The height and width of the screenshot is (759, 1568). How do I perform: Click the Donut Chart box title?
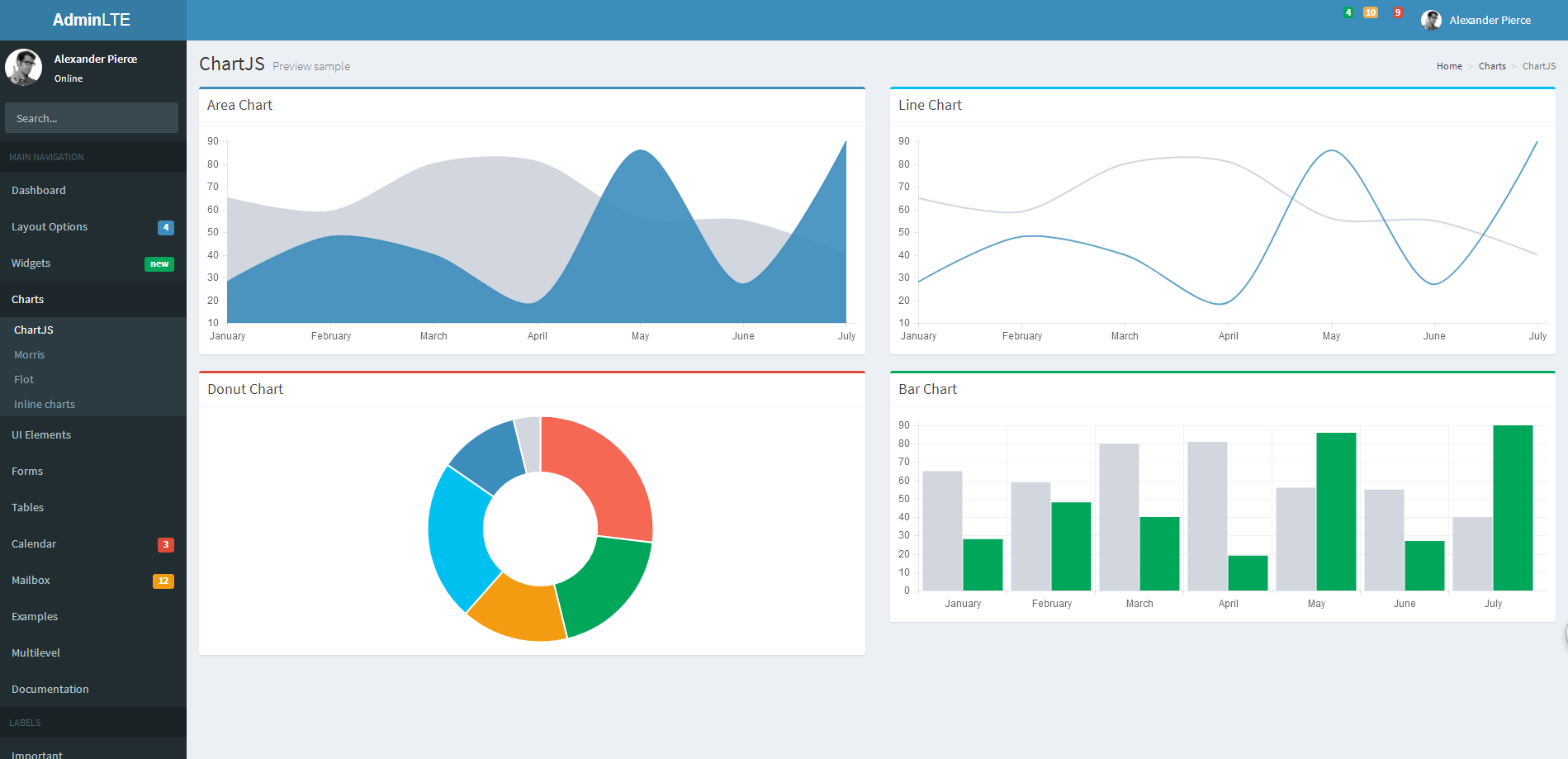[x=245, y=389]
